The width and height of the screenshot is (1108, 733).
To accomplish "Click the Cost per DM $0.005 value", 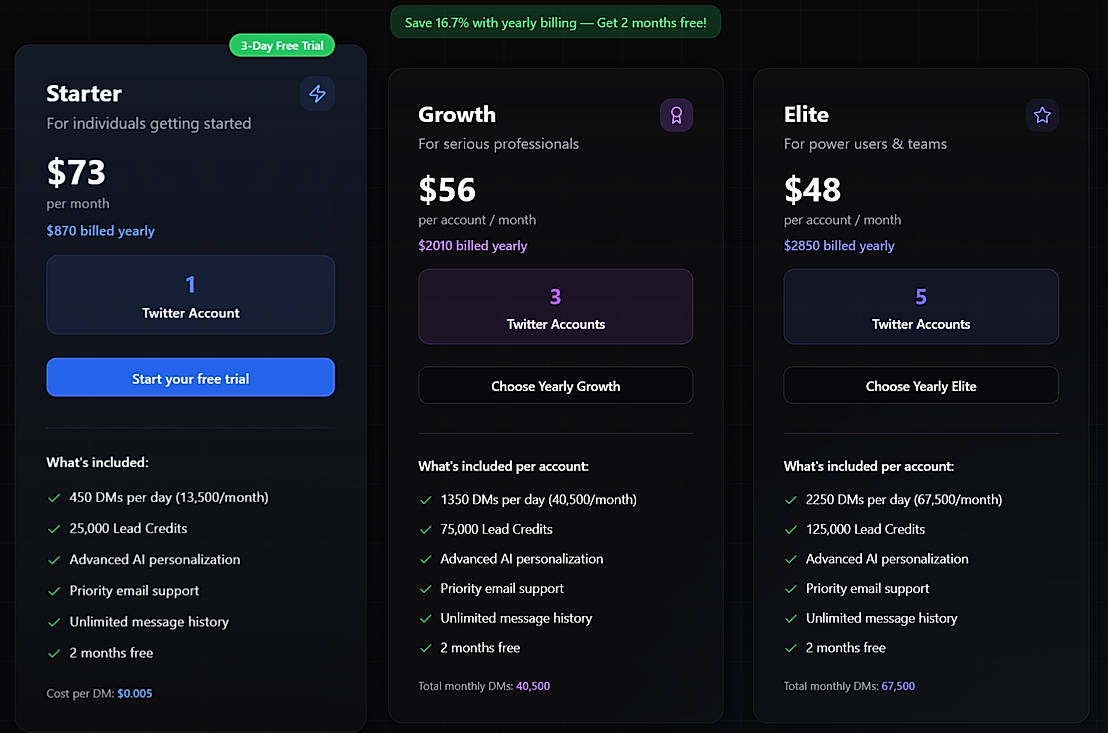I will click(135, 693).
